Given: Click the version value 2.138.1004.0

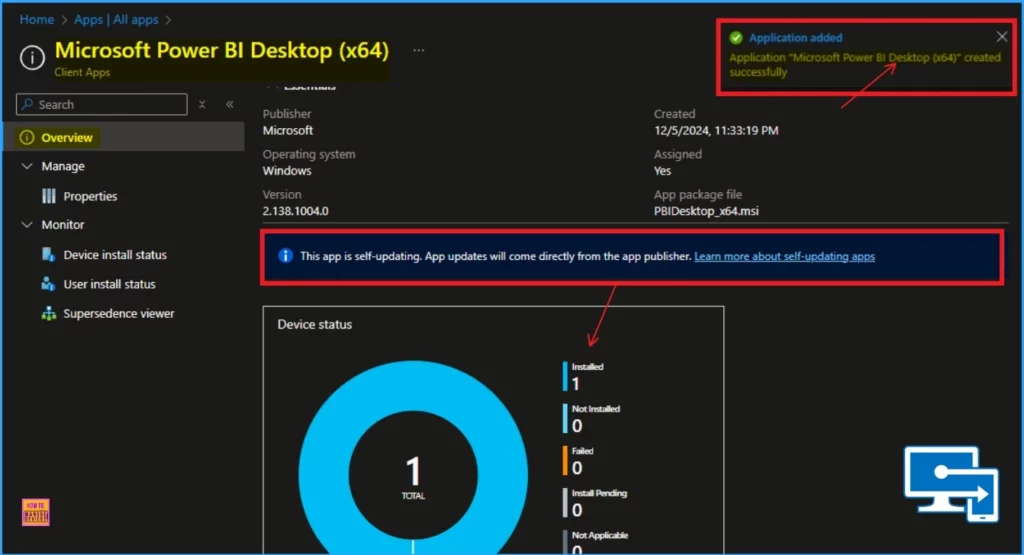Looking at the screenshot, I should click(295, 211).
